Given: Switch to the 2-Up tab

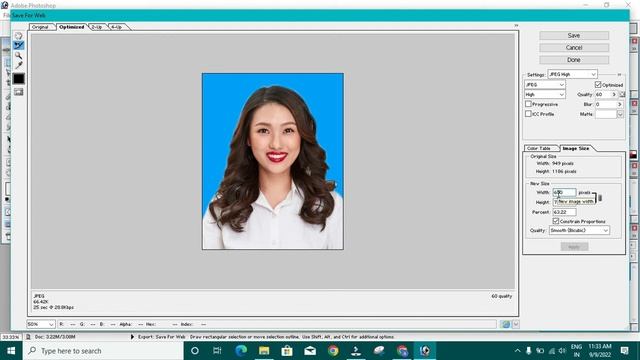Looking at the screenshot, I should click(x=97, y=27).
